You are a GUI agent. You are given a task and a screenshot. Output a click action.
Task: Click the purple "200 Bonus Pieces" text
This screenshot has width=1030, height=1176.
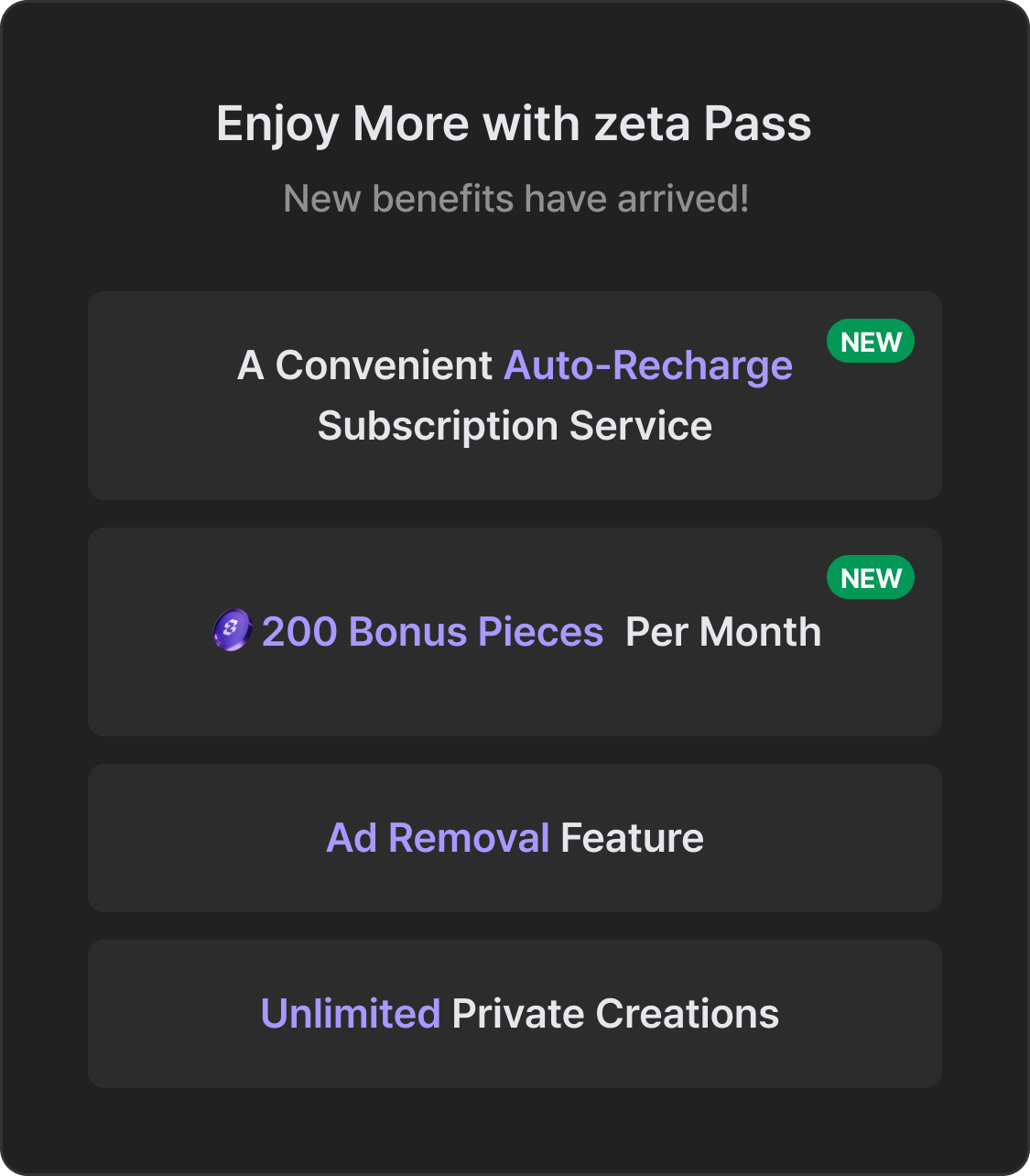(432, 632)
